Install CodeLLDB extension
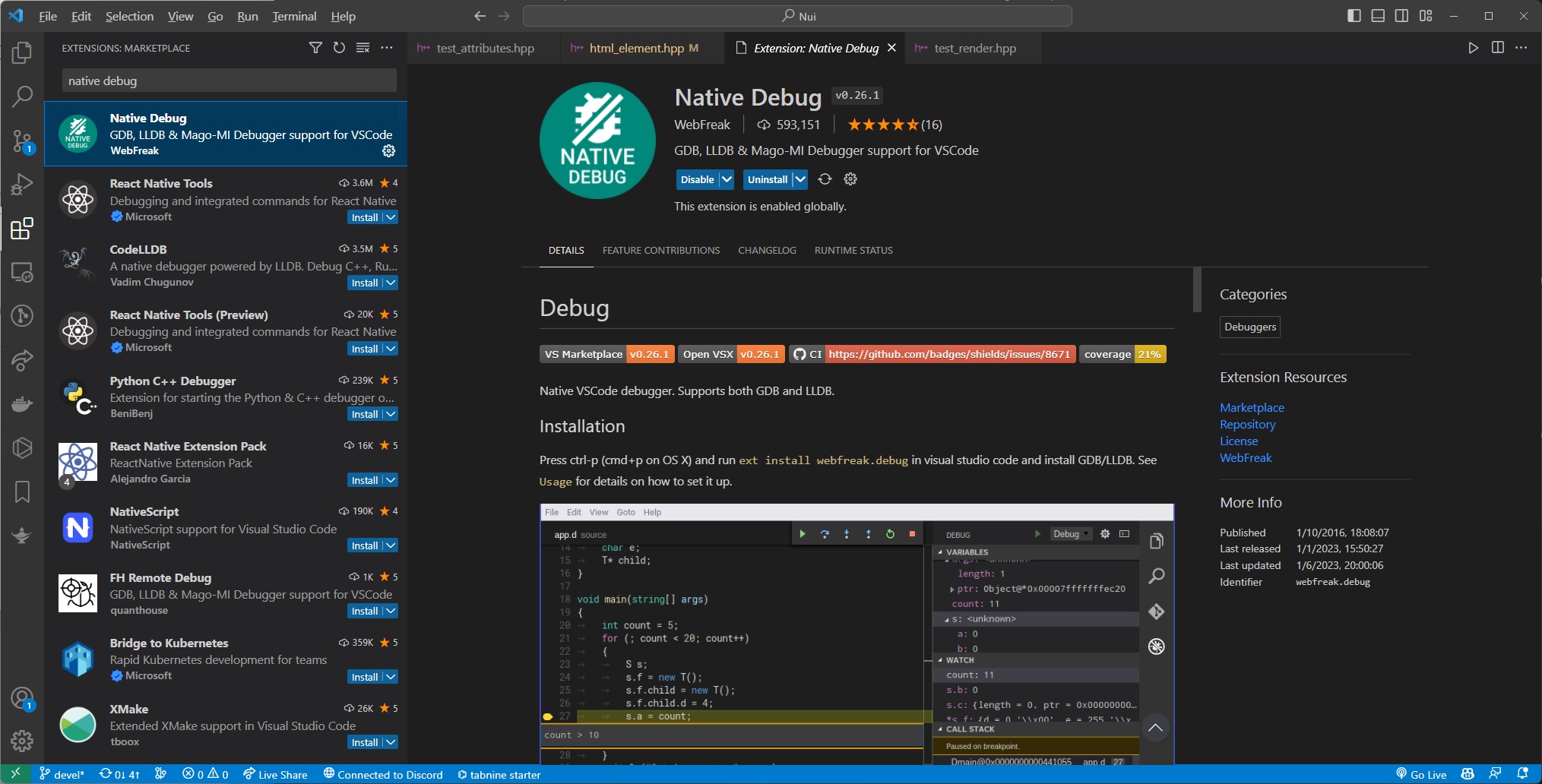 (x=364, y=283)
